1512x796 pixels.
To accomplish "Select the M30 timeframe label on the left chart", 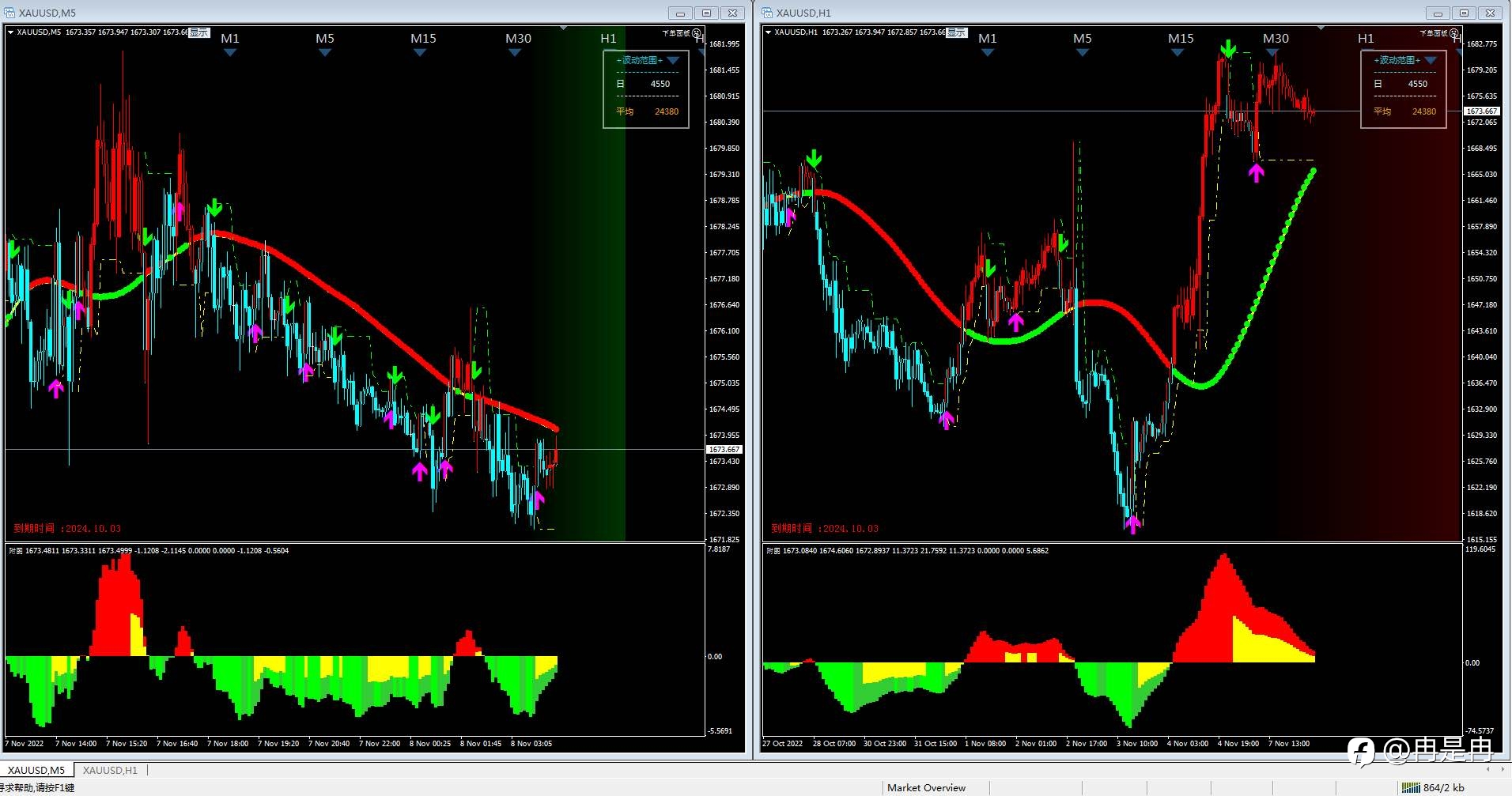I will (x=518, y=38).
